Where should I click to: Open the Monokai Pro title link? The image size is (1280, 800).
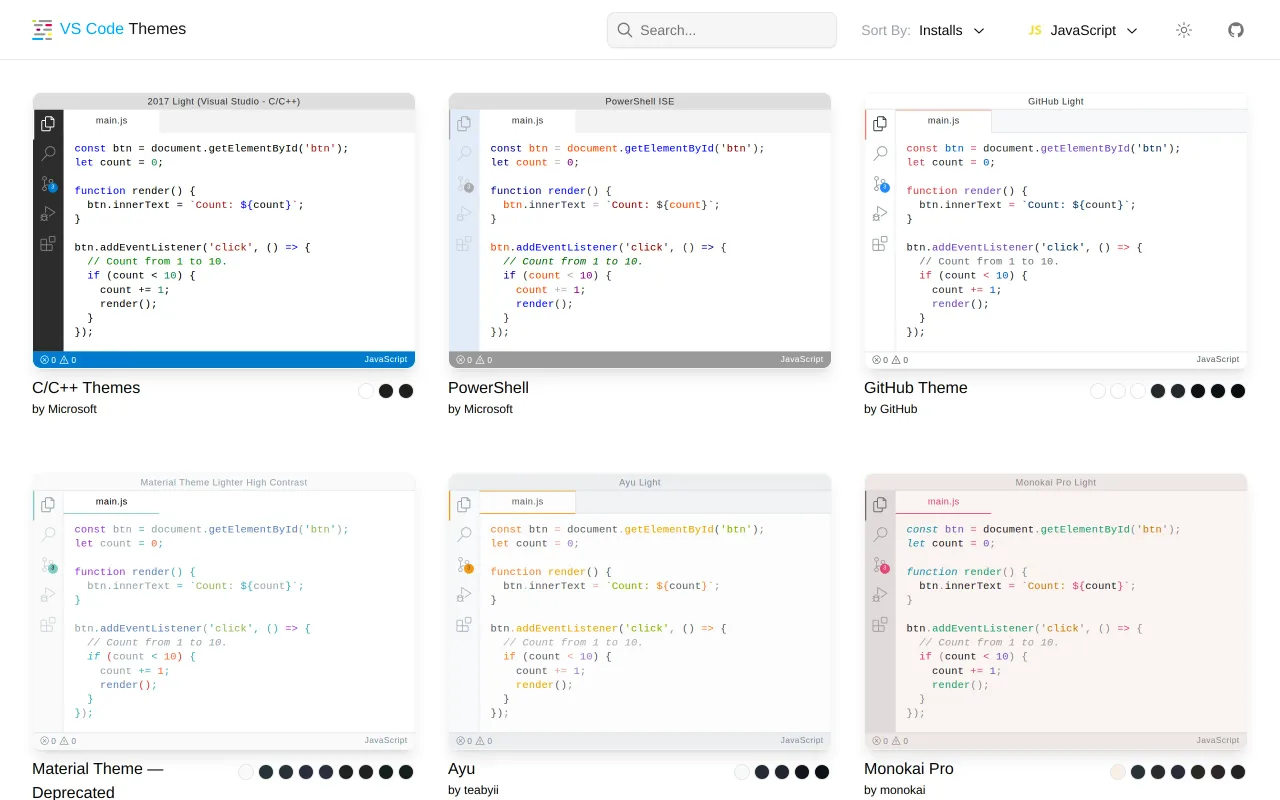click(x=909, y=769)
